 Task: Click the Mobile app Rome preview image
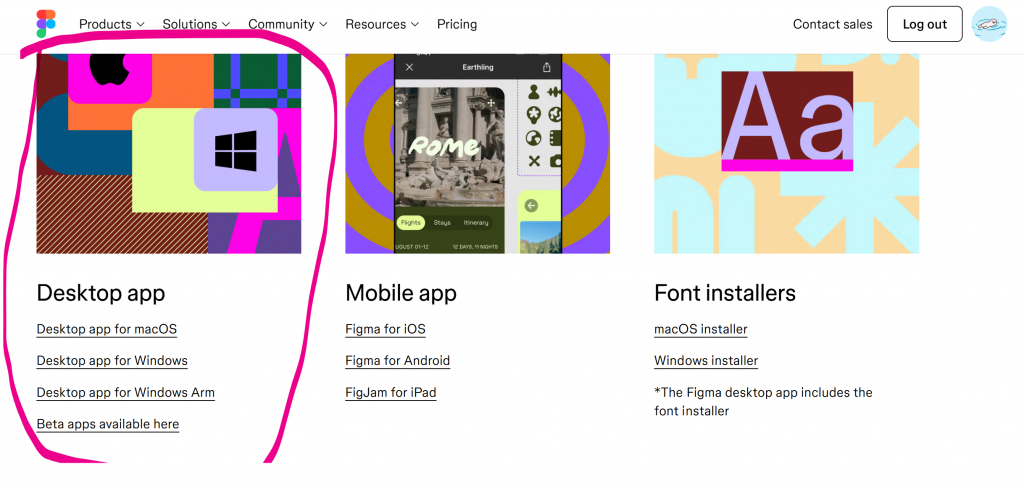pos(477,153)
